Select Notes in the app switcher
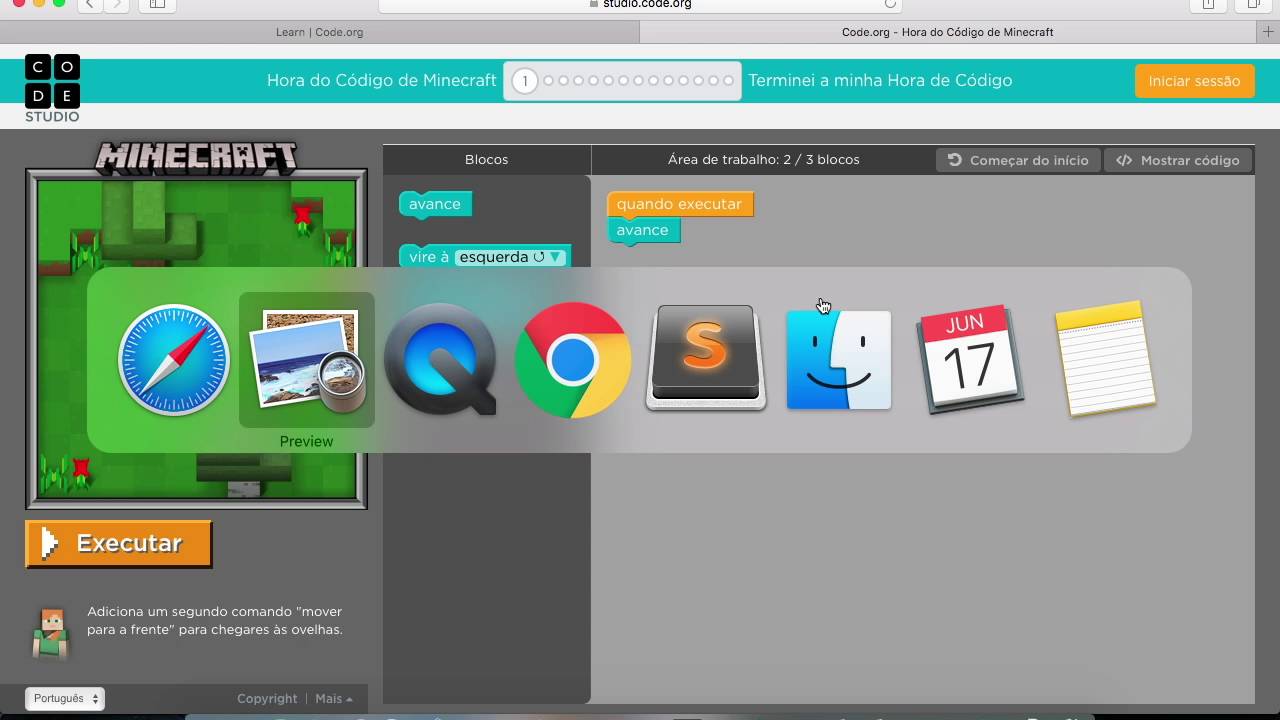 (x=1105, y=358)
